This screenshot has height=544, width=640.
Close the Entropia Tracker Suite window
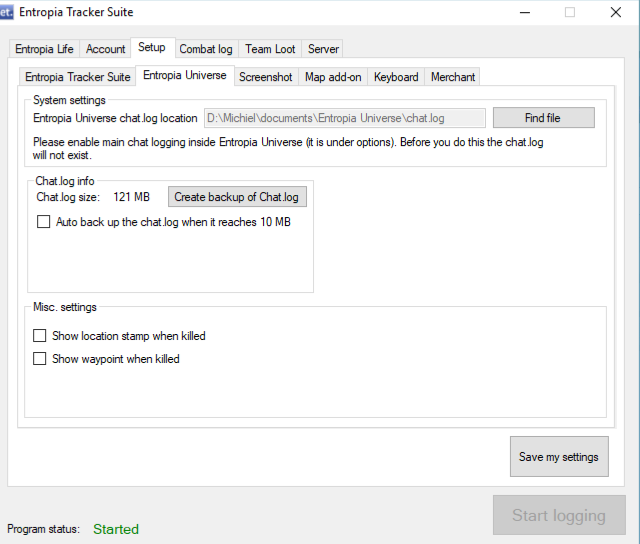616,12
